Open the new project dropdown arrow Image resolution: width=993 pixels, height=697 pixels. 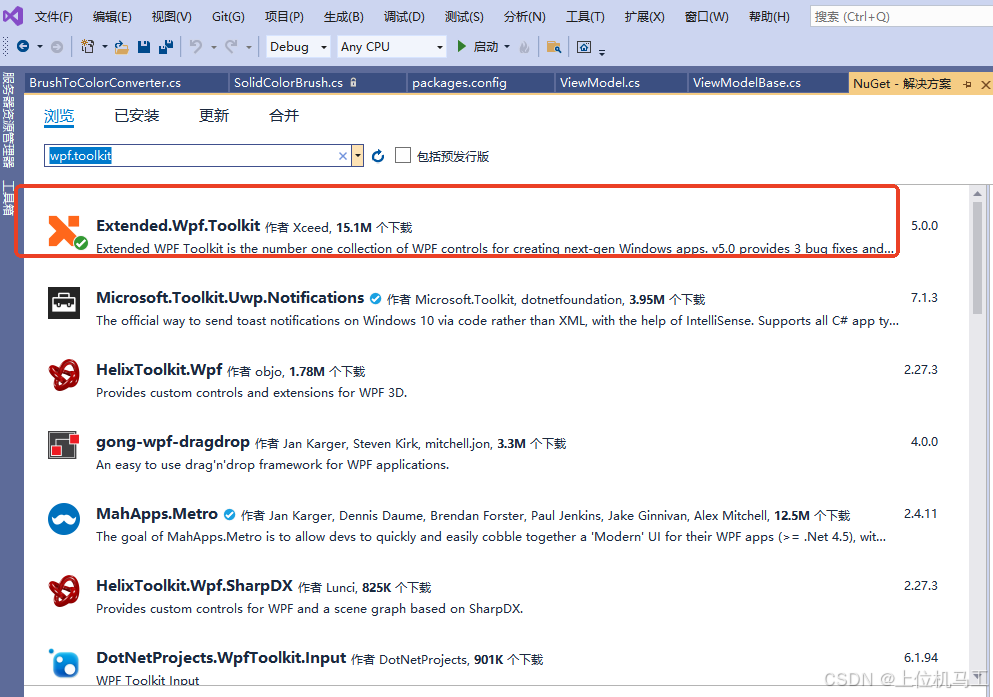point(104,47)
